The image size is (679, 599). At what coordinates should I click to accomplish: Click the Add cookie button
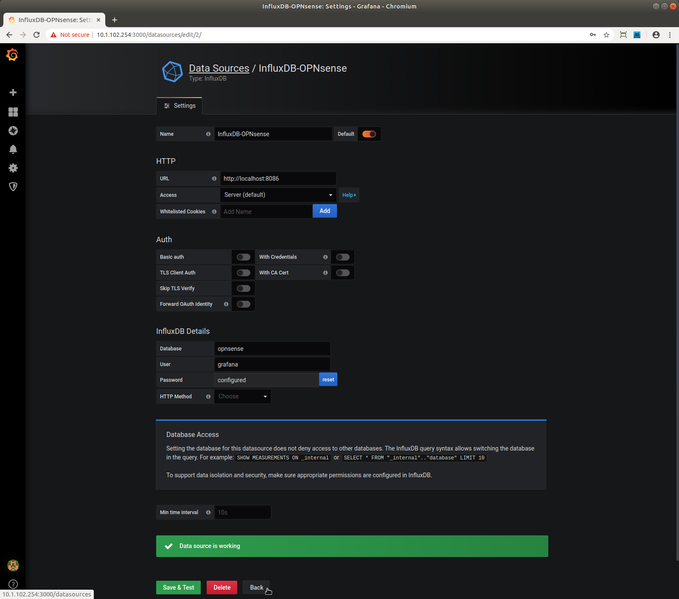[x=325, y=211]
